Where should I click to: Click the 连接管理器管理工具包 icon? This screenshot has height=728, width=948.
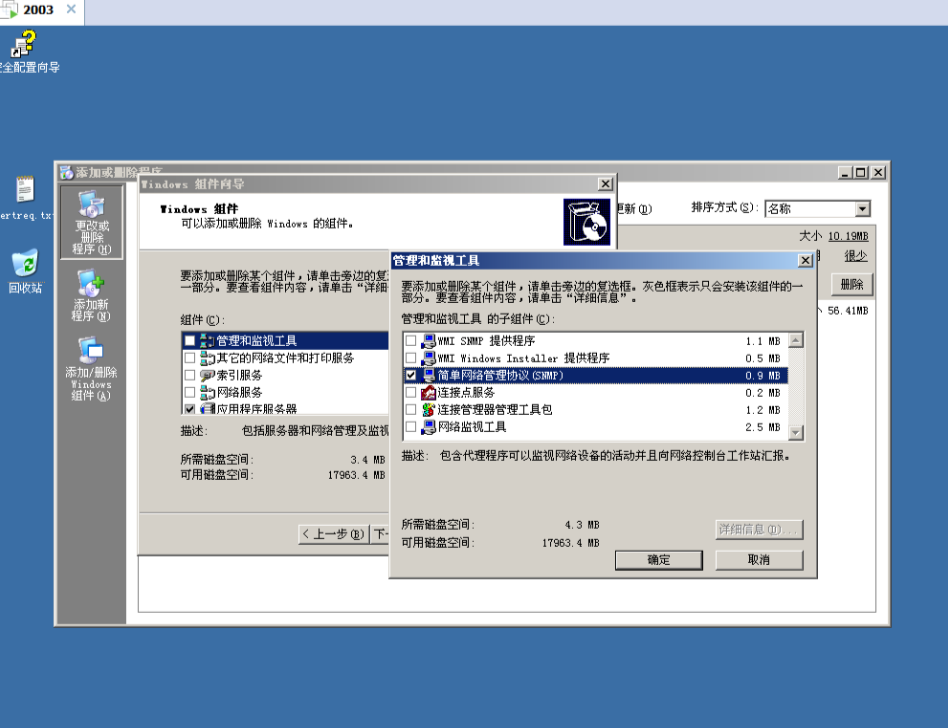[429, 409]
